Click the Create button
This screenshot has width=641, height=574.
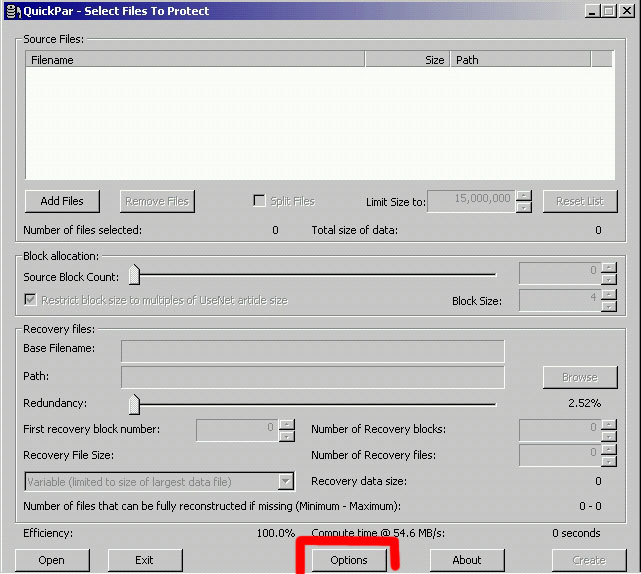point(589,560)
